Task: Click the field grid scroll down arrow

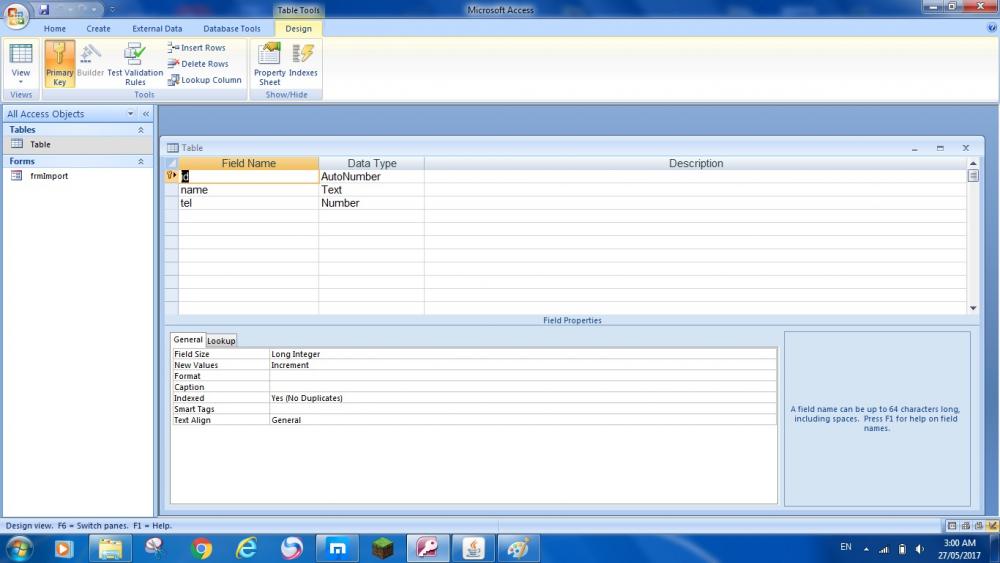Action: click(x=973, y=309)
